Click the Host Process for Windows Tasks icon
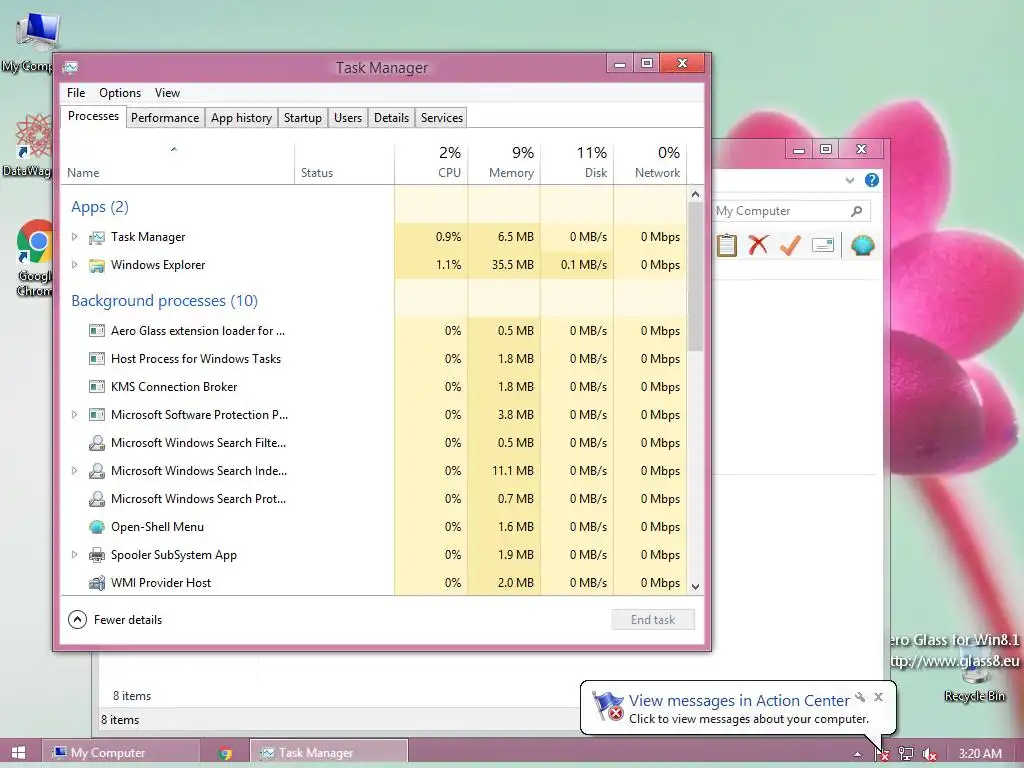Image resolution: width=1024 pixels, height=768 pixels. point(97,359)
